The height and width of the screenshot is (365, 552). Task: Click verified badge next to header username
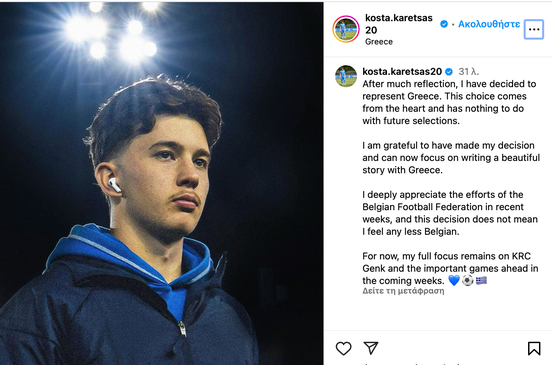[x=444, y=24]
